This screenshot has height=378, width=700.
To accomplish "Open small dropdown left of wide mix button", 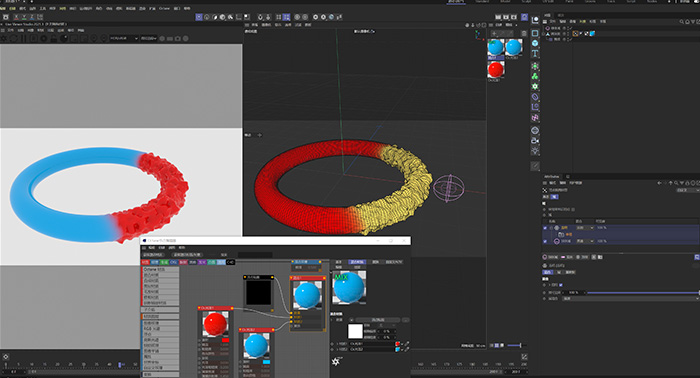I will tap(351, 320).
